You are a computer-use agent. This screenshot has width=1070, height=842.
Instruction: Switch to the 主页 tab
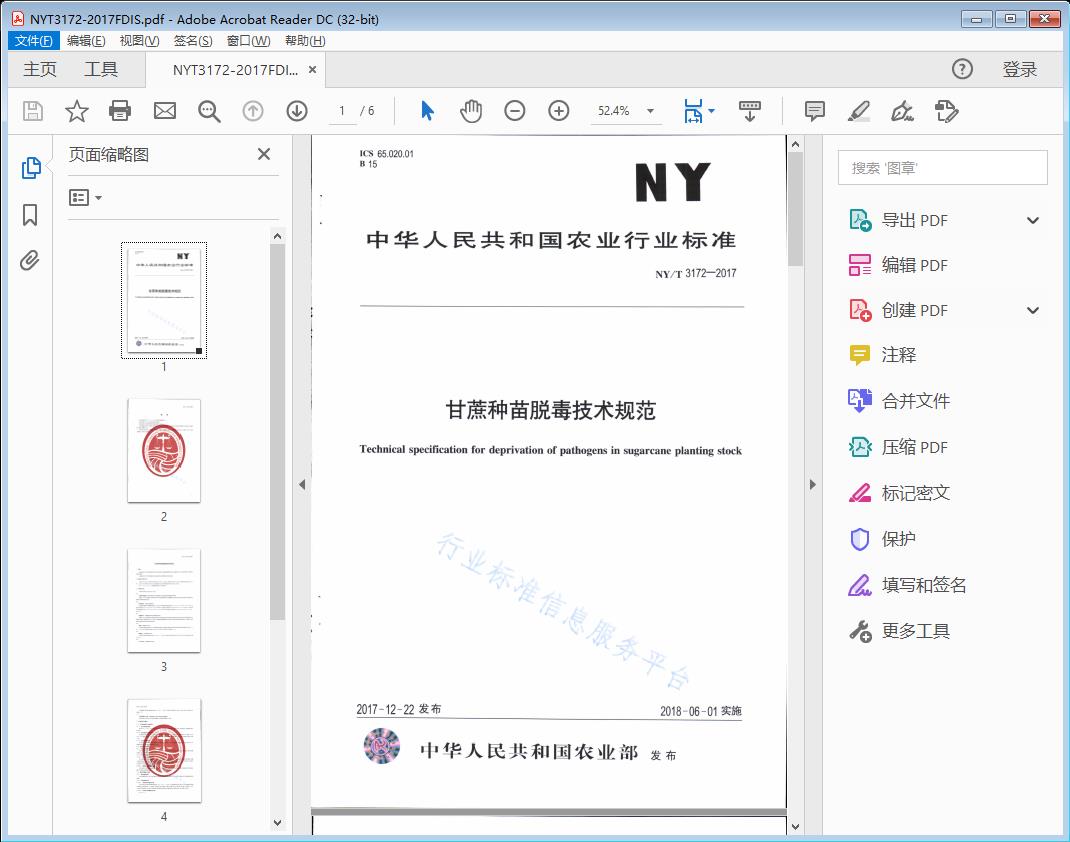tap(39, 69)
